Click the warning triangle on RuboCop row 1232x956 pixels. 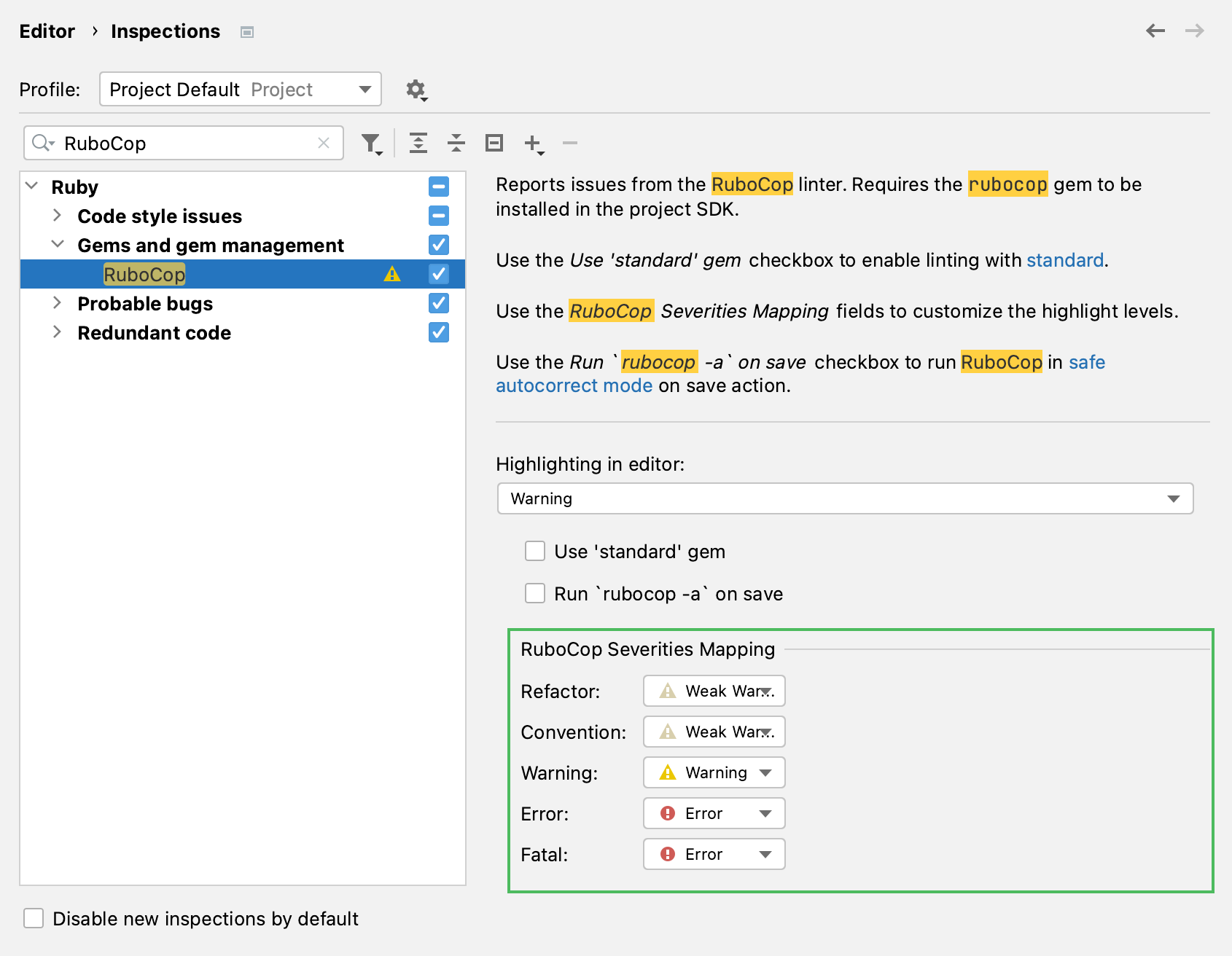point(392,274)
